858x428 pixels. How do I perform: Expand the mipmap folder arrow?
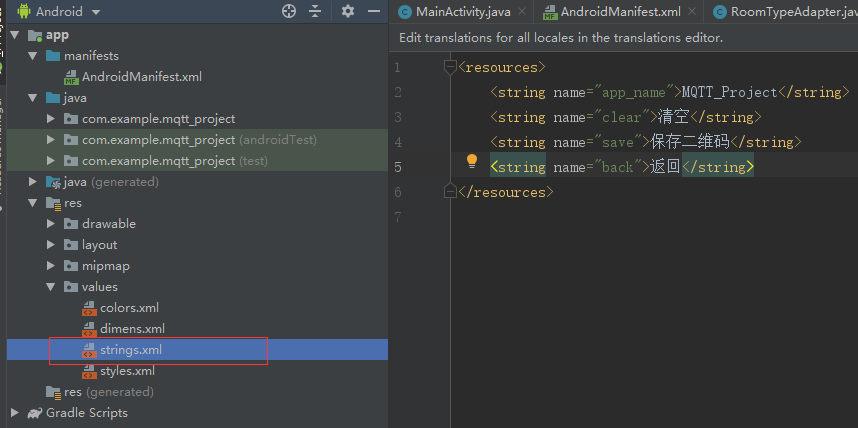pos(51,266)
